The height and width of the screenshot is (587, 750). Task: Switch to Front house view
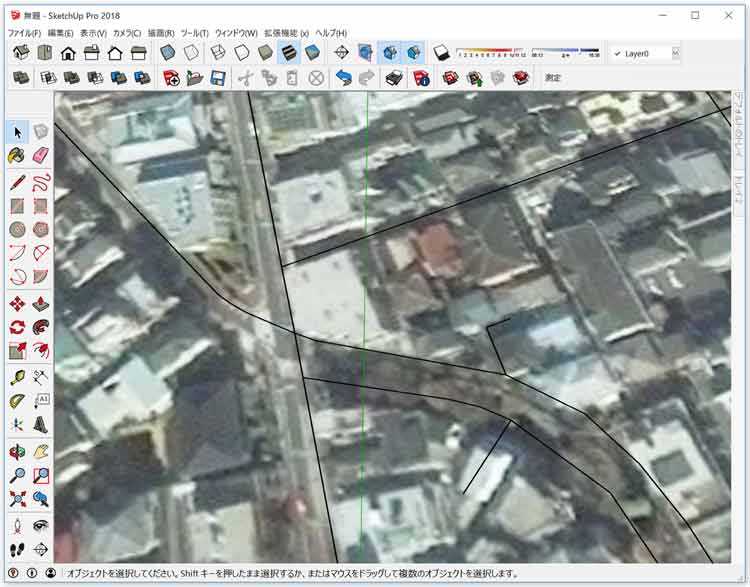(x=68, y=53)
